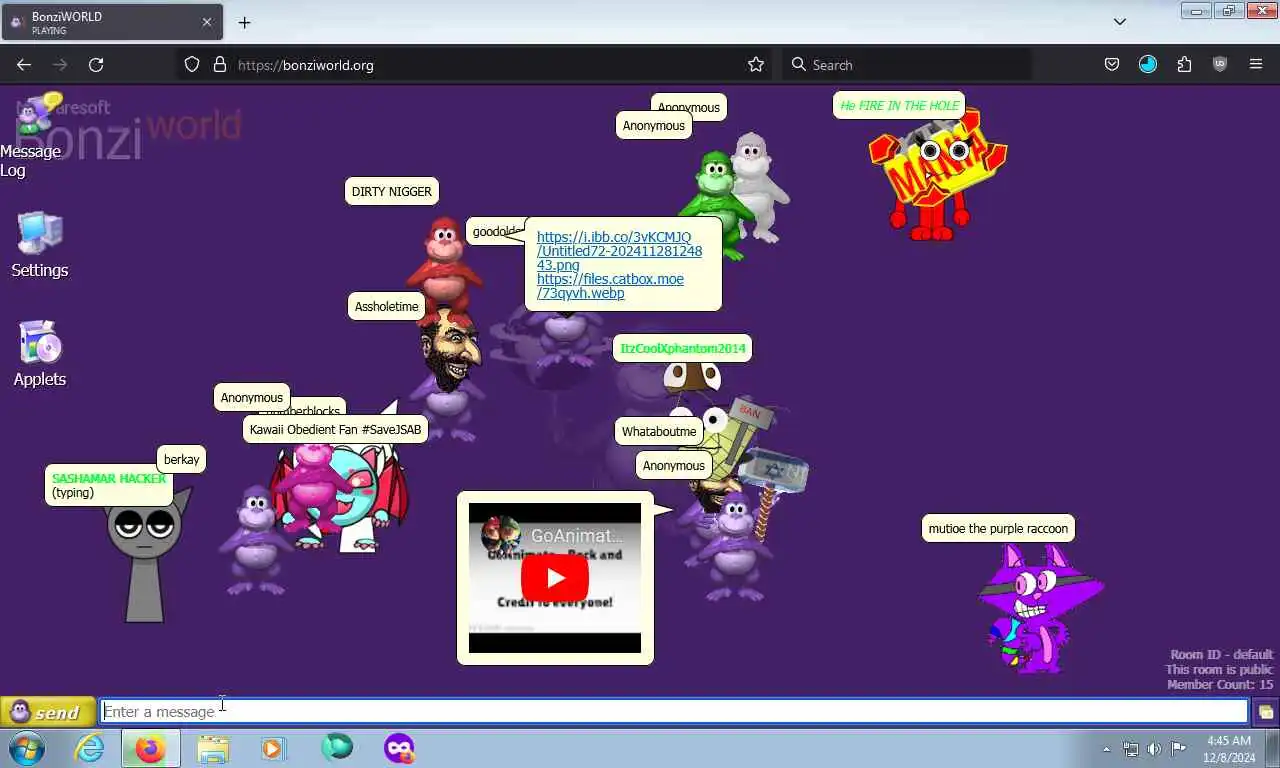This screenshot has height=768, width=1280.
Task: Launch Internet Explorer from the taskbar
Action: [89, 748]
